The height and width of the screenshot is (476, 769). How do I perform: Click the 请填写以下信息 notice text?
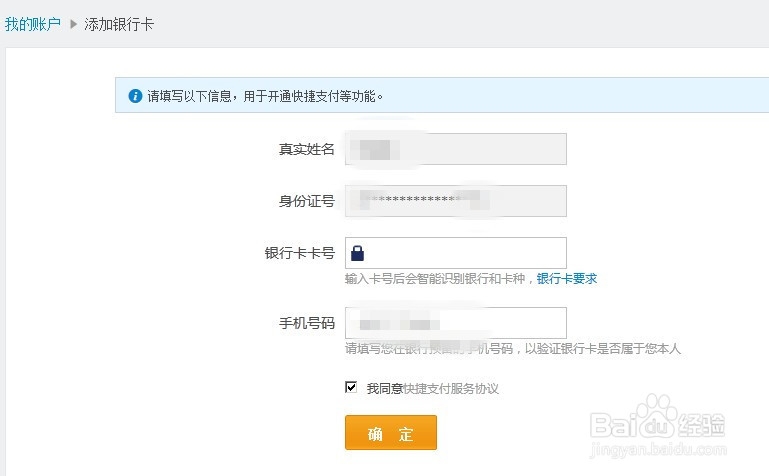[265, 97]
